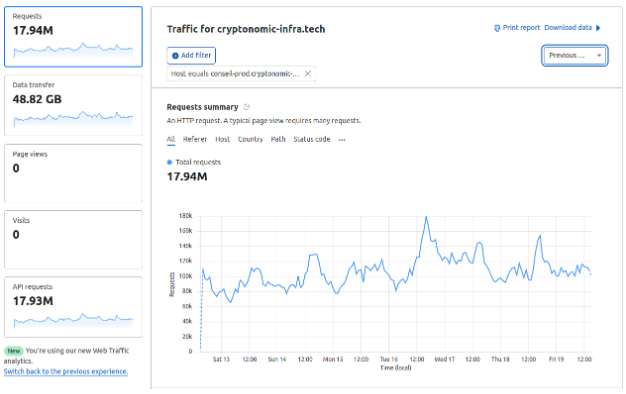Click the API requests sparkline chart
This screenshot has width=626, height=394.
coord(73,320)
